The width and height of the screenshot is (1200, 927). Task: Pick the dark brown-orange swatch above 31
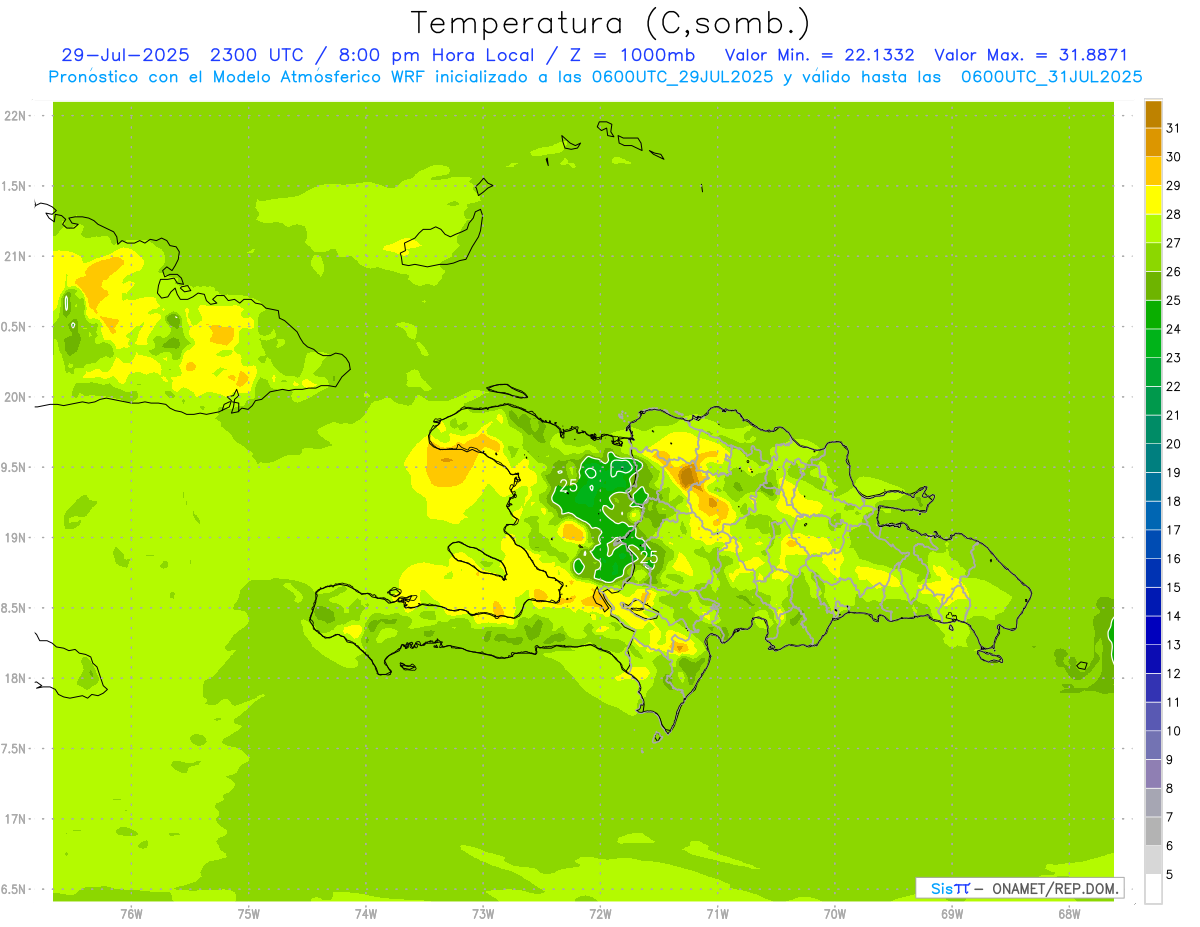click(1153, 114)
